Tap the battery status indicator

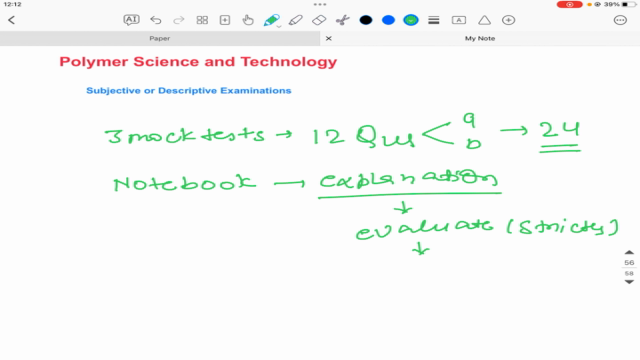pos(629,4)
